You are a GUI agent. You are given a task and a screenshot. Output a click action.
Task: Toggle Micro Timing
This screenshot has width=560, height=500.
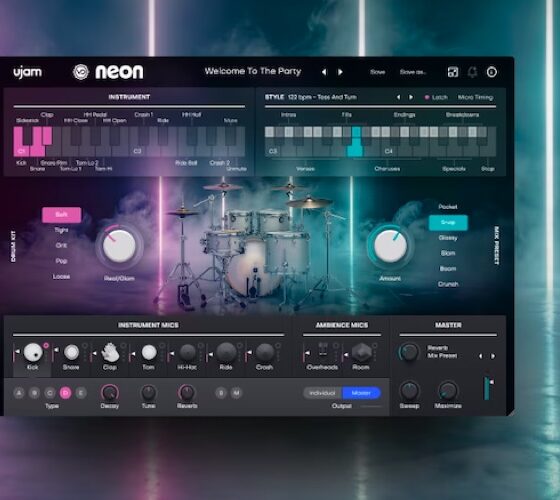click(x=475, y=98)
